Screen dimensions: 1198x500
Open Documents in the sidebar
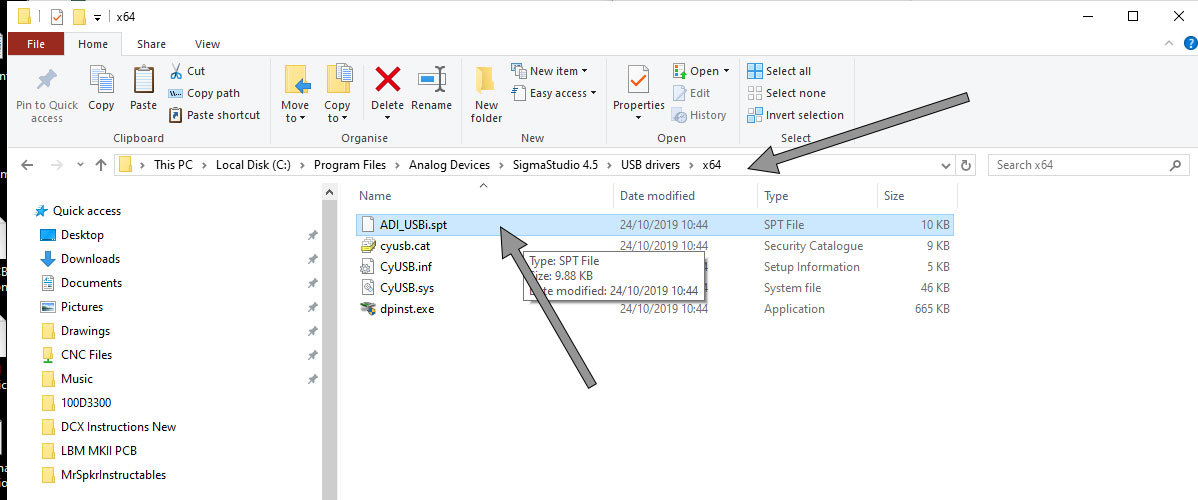click(x=91, y=283)
